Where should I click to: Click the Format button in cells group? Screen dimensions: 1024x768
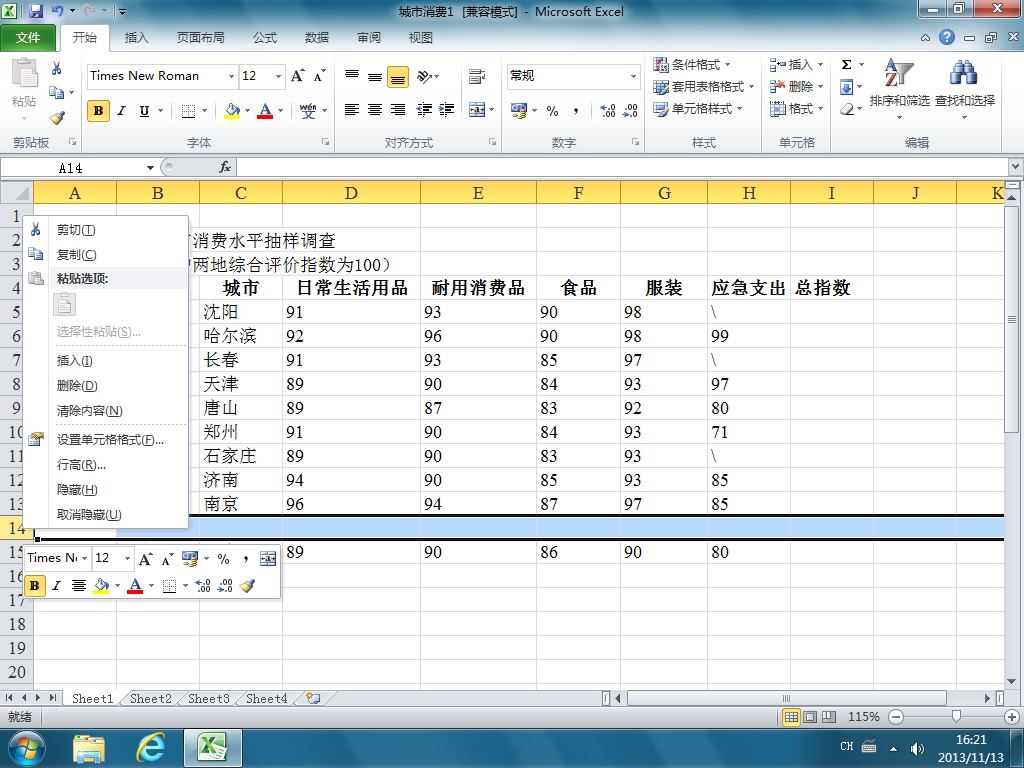click(x=795, y=108)
